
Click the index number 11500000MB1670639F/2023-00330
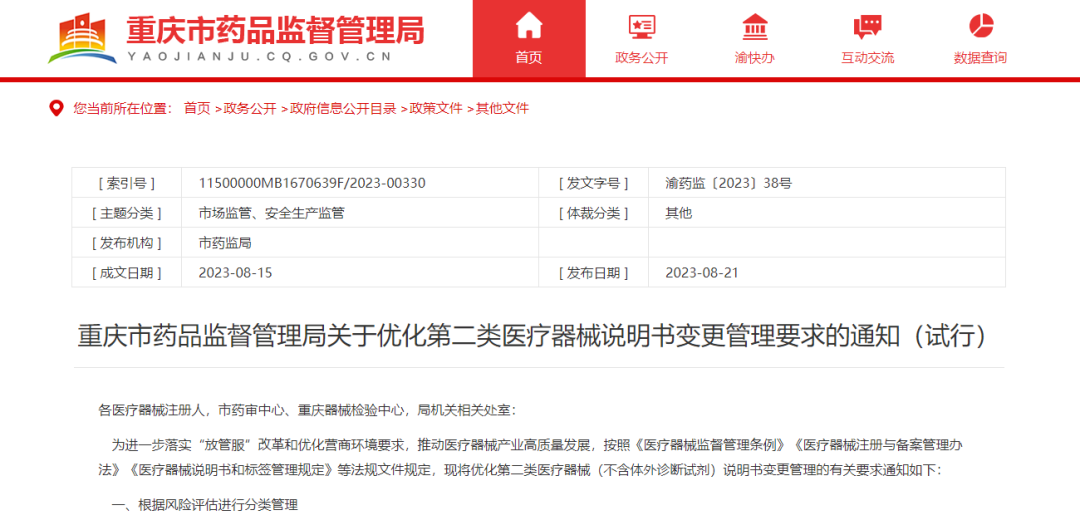pyautogui.click(x=312, y=183)
